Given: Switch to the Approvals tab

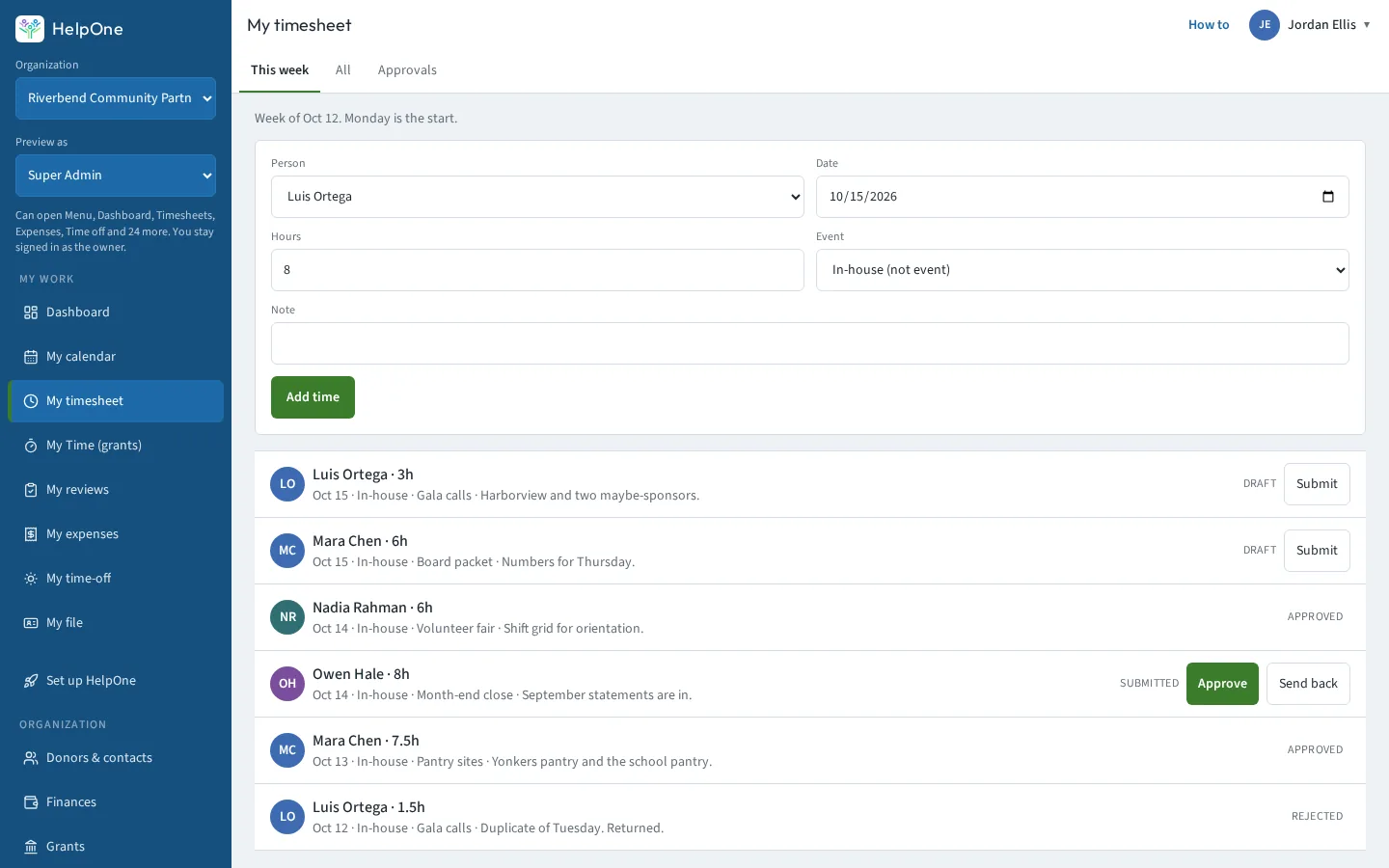Looking at the screenshot, I should point(407,70).
